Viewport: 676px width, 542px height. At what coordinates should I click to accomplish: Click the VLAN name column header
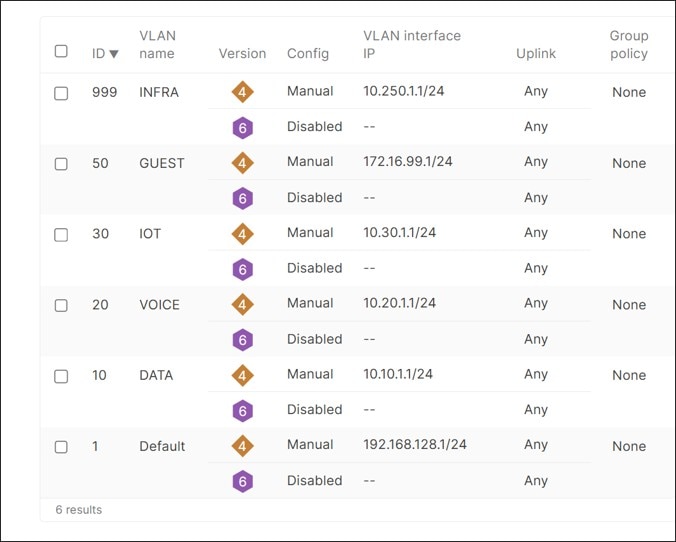click(x=157, y=45)
